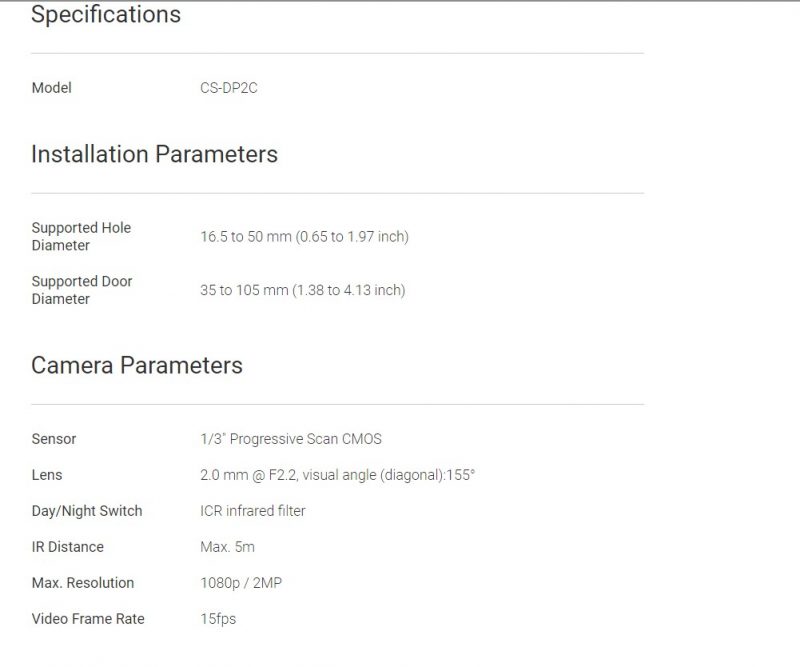Click the Camera Parameters heading
Image resolution: width=800 pixels, height=667 pixels.
point(137,365)
